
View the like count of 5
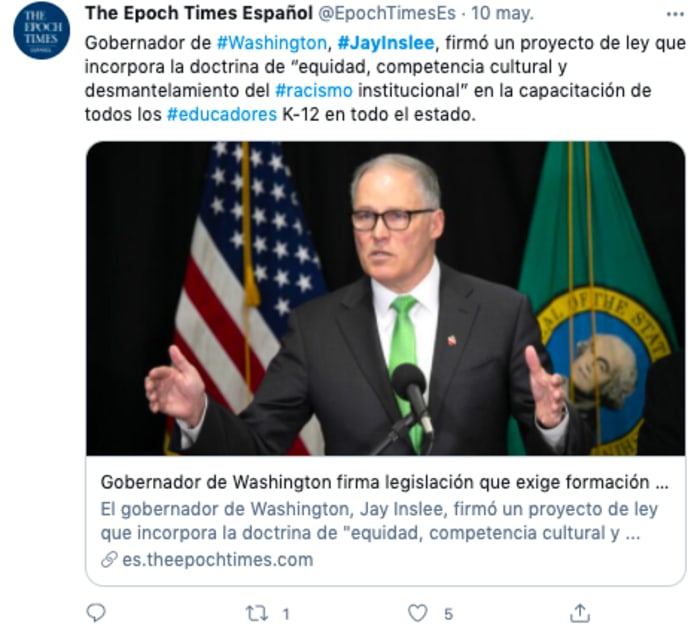click(448, 614)
